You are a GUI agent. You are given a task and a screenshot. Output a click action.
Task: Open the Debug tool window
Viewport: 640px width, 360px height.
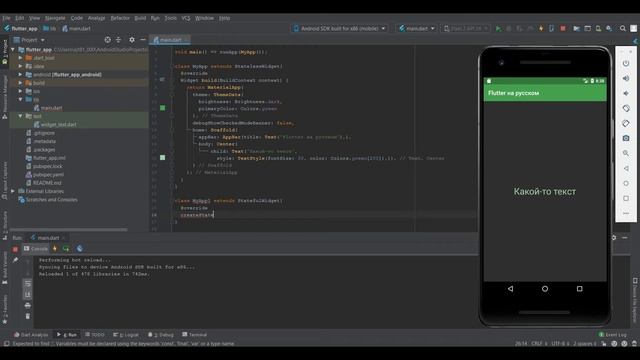pos(161,335)
